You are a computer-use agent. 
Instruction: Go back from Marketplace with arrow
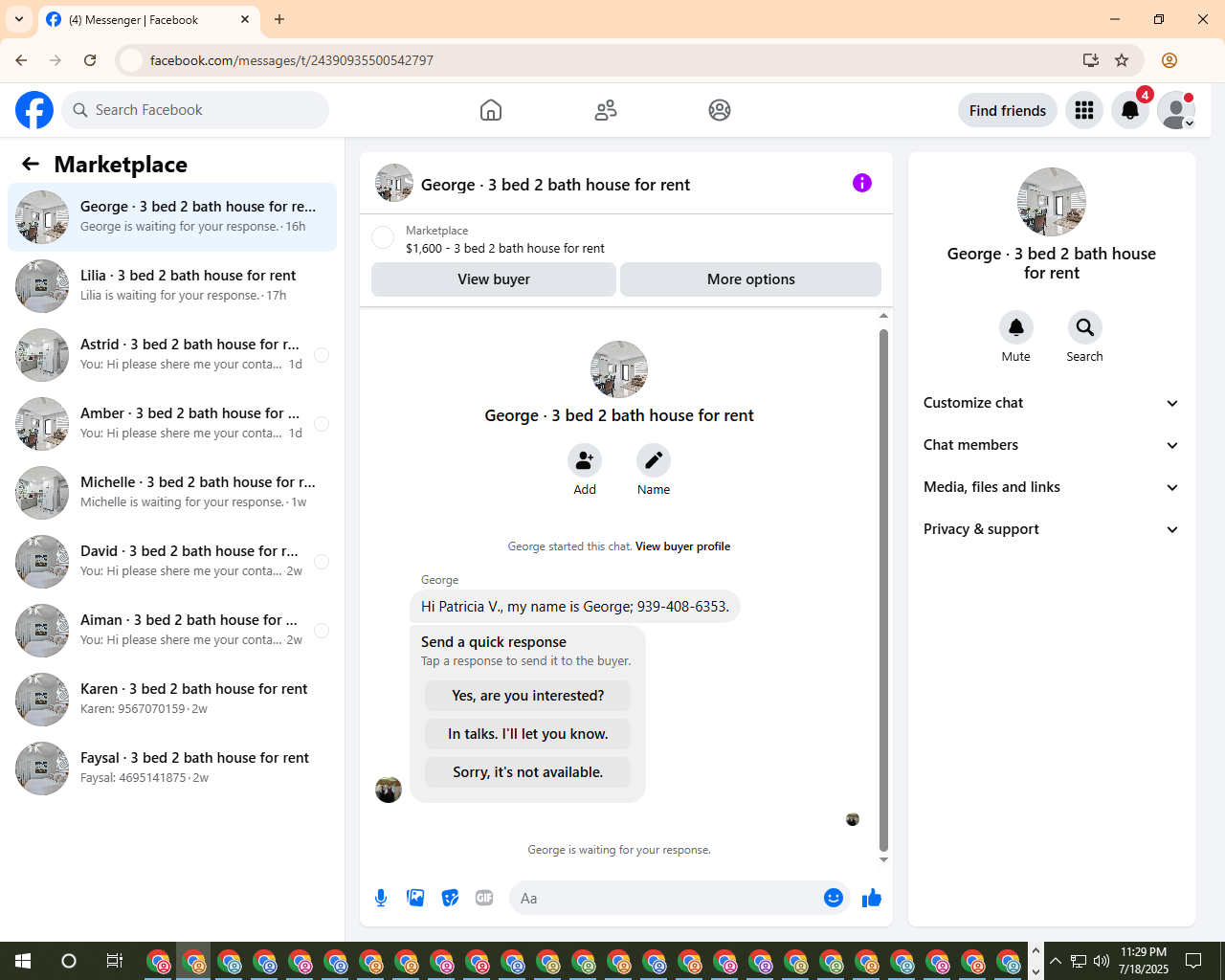point(31,164)
